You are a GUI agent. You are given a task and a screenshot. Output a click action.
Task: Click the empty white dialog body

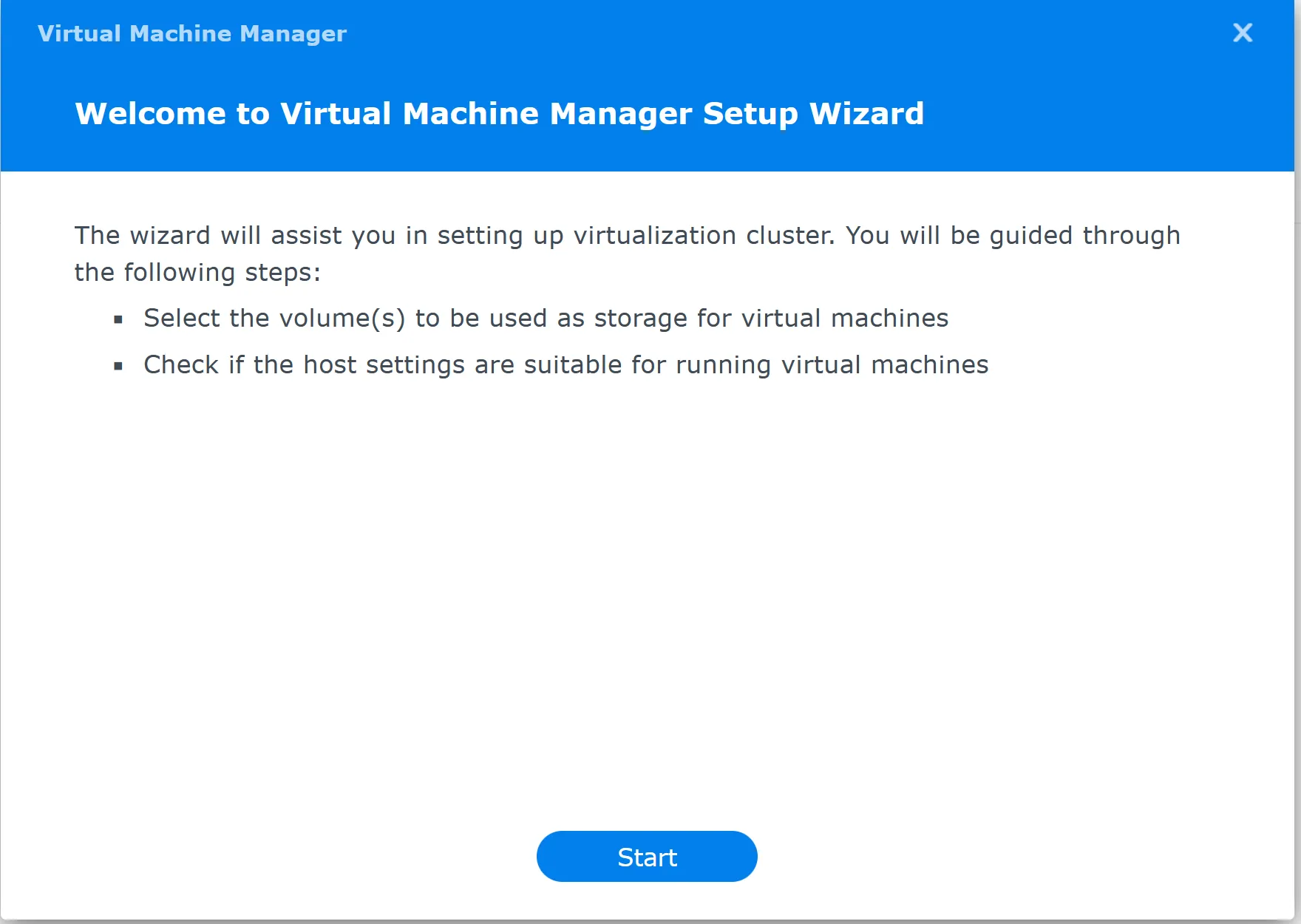(x=650, y=591)
